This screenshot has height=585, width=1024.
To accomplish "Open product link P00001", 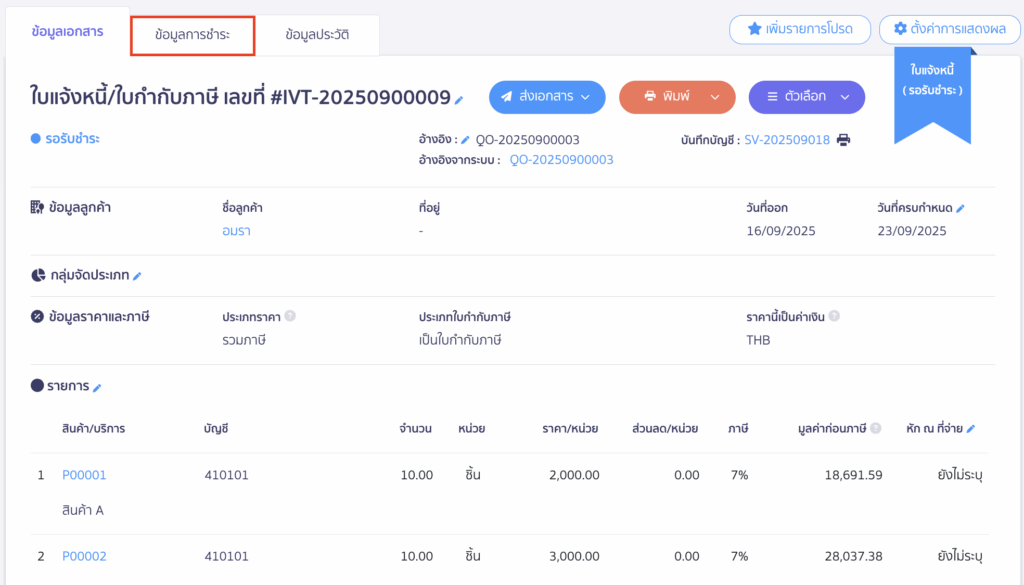I will 84,475.
